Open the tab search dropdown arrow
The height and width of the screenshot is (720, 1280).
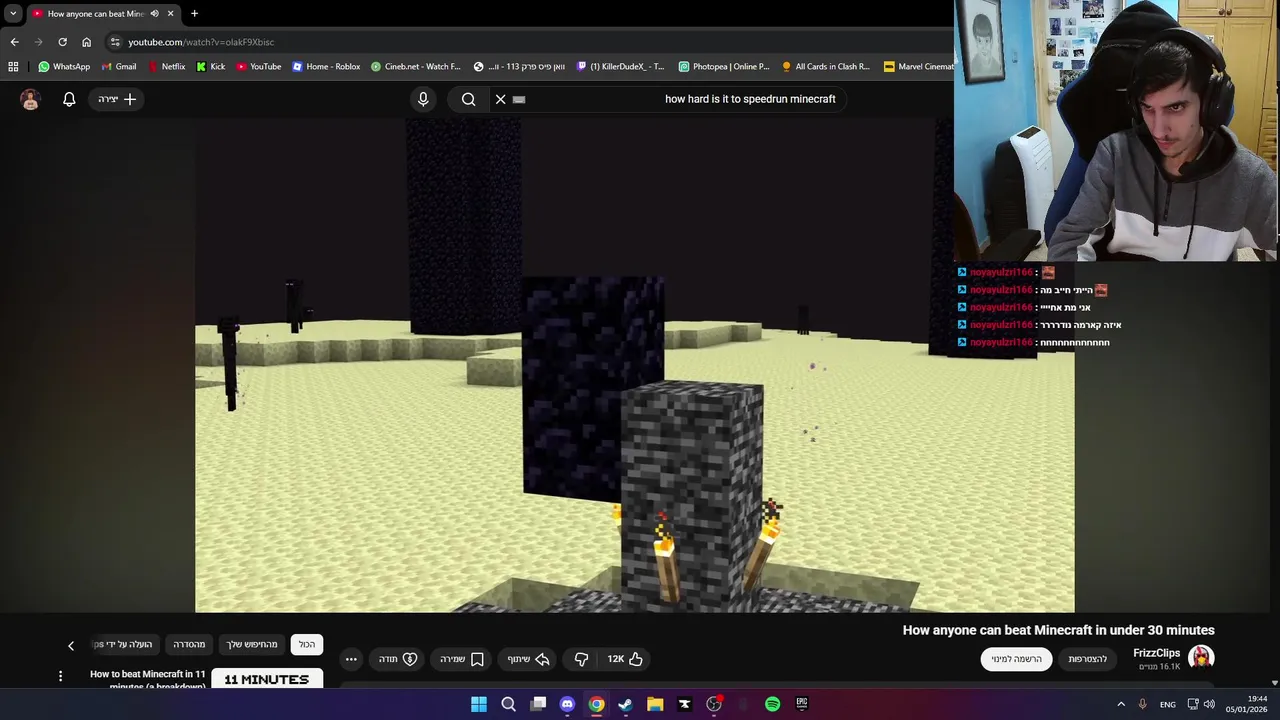tap(13, 13)
